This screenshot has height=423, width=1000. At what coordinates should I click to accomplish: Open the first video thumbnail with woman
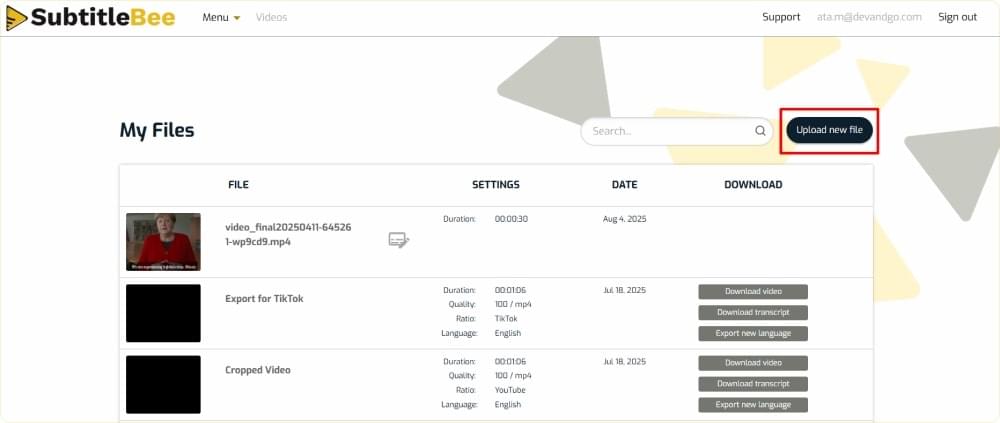(163, 241)
